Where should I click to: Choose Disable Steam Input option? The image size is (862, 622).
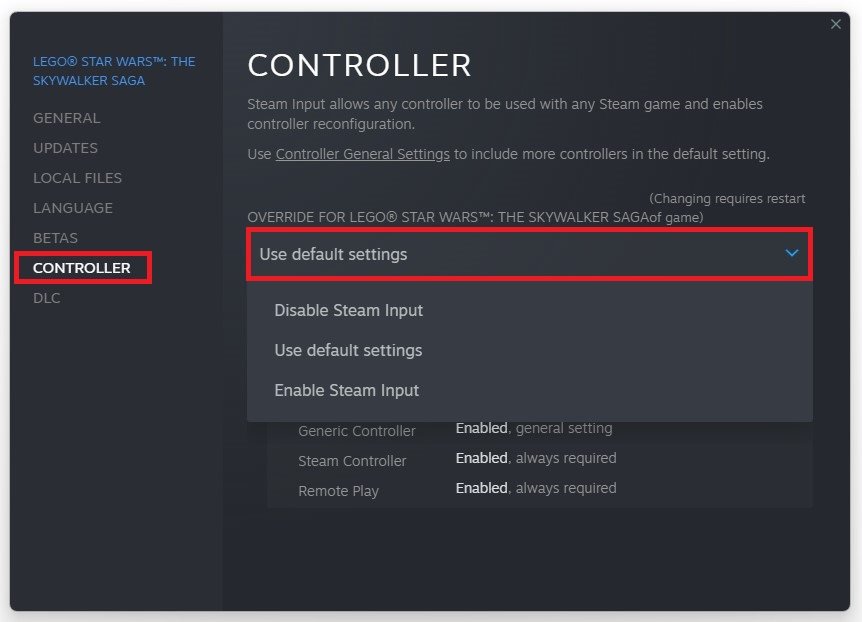coord(349,310)
